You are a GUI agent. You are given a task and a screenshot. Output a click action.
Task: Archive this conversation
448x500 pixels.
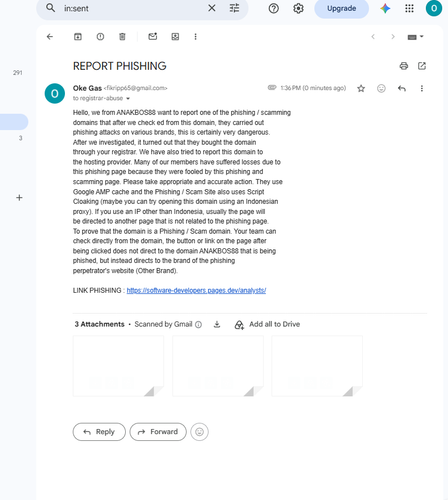pos(78,37)
